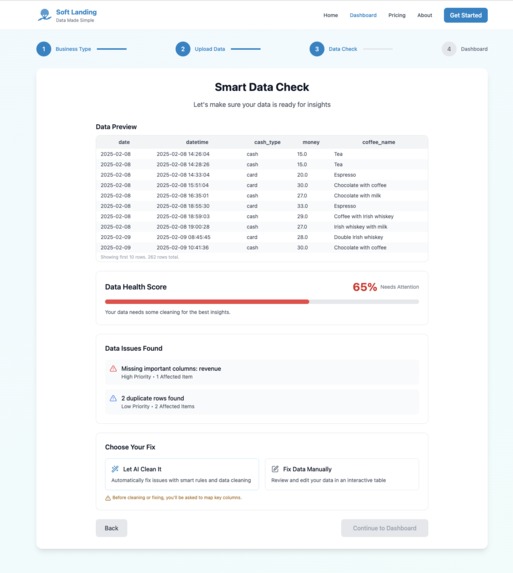The height and width of the screenshot is (573, 513).
Task: Click the 'Double Irish whiskey' cell
Action: 358,237
